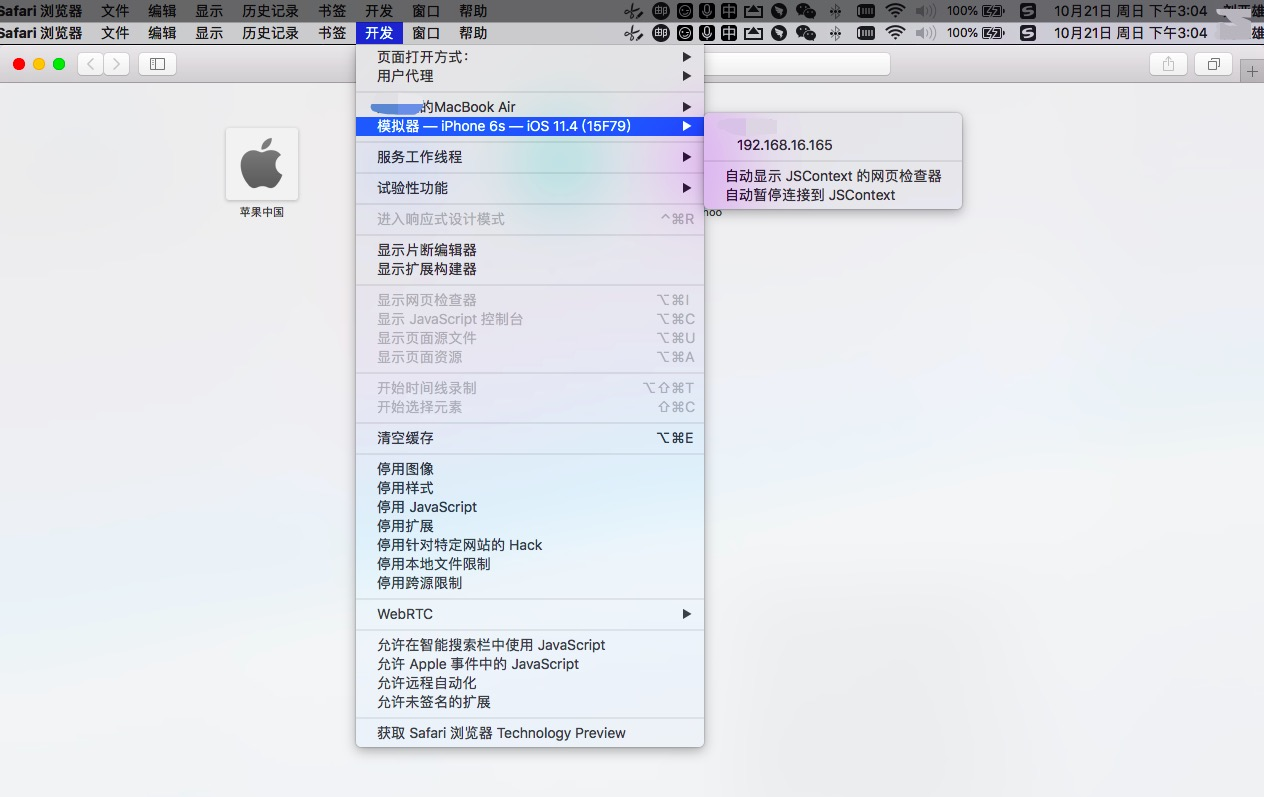Toggle 允许远程自动化 option
Image resolution: width=1264 pixels, height=797 pixels.
pyautogui.click(x=530, y=683)
